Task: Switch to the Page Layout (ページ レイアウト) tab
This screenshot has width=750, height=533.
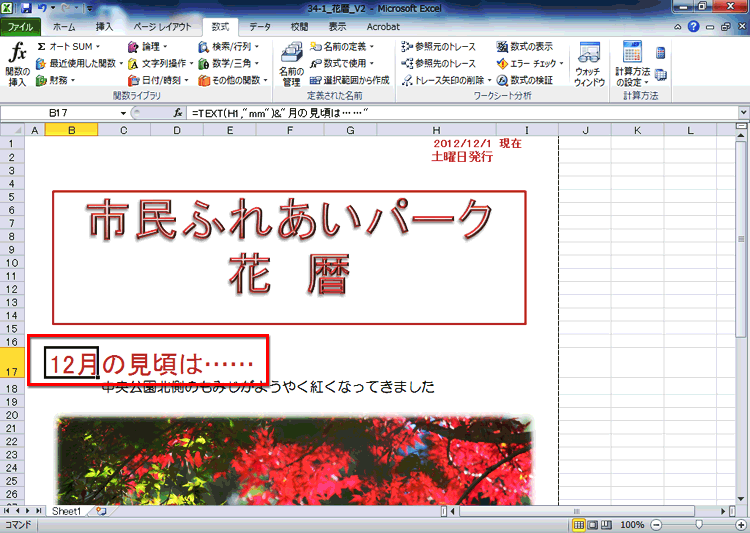Action: 162,27
